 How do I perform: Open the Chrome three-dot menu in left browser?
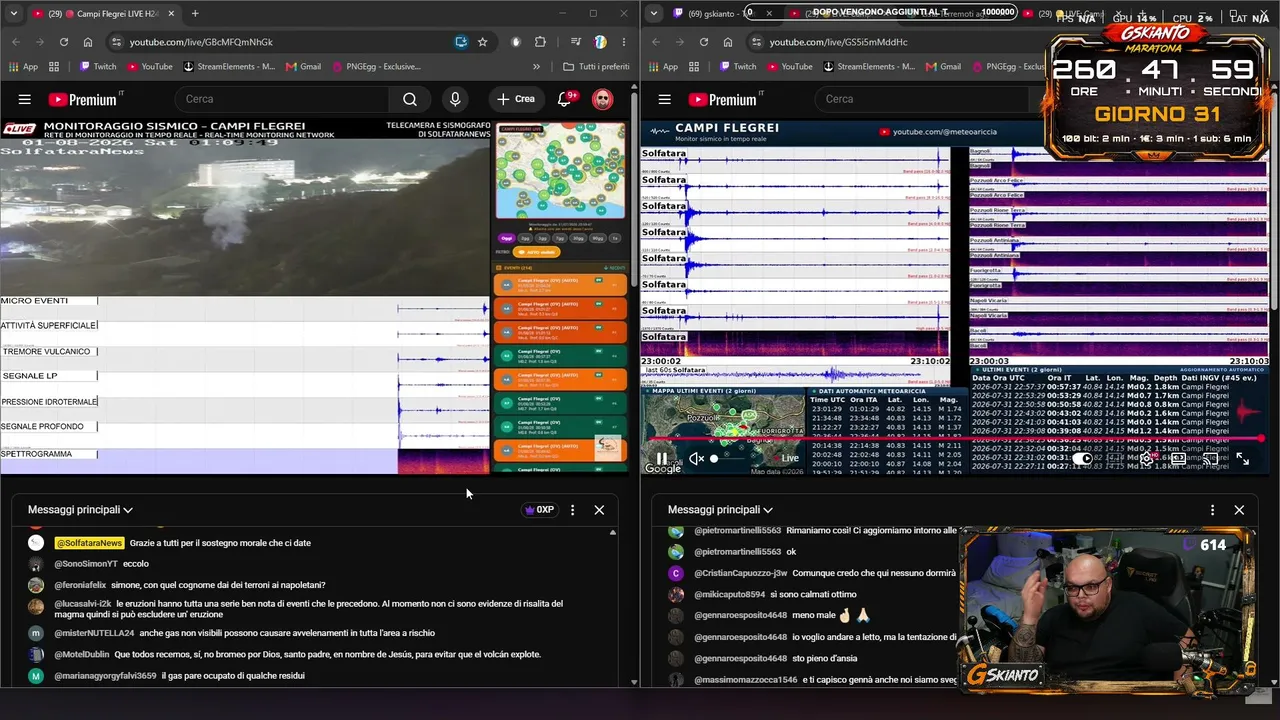(624, 42)
